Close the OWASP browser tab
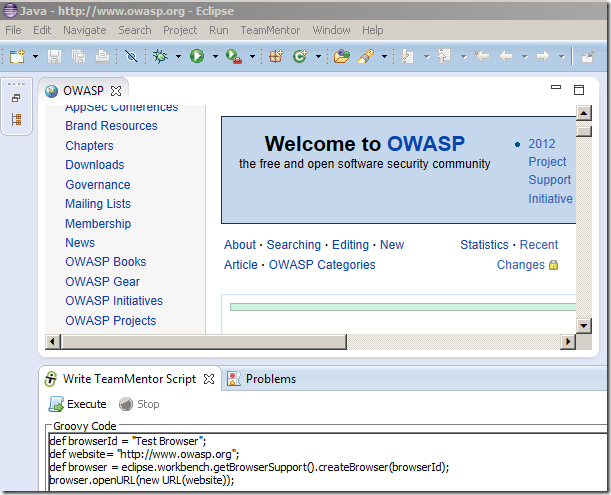 coord(116,92)
